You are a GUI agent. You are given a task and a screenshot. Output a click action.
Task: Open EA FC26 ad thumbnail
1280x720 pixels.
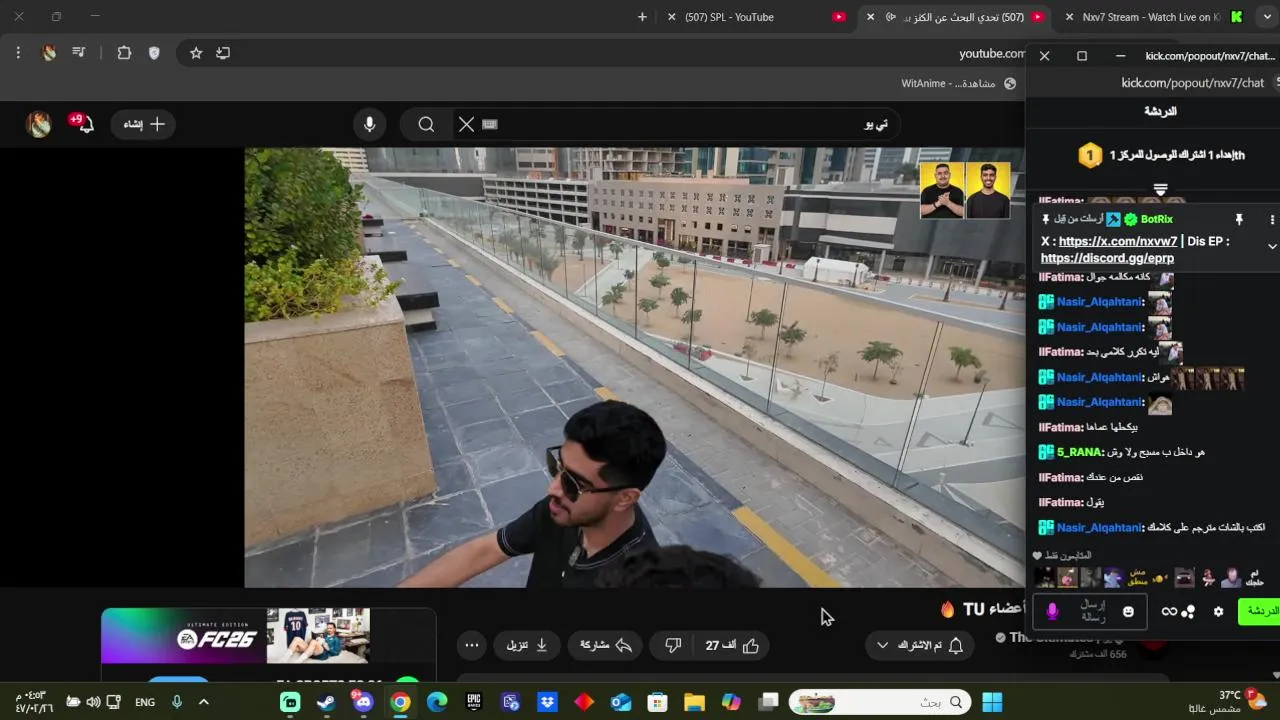tap(236, 636)
